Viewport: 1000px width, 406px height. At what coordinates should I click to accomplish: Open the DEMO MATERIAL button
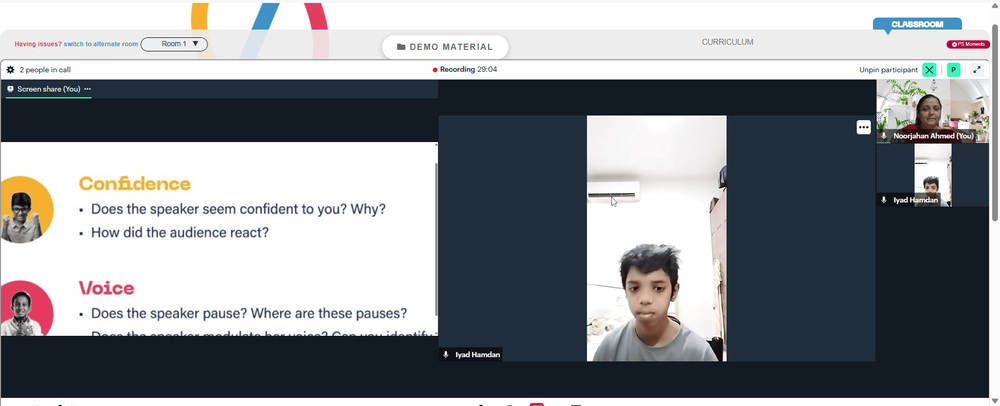(445, 47)
